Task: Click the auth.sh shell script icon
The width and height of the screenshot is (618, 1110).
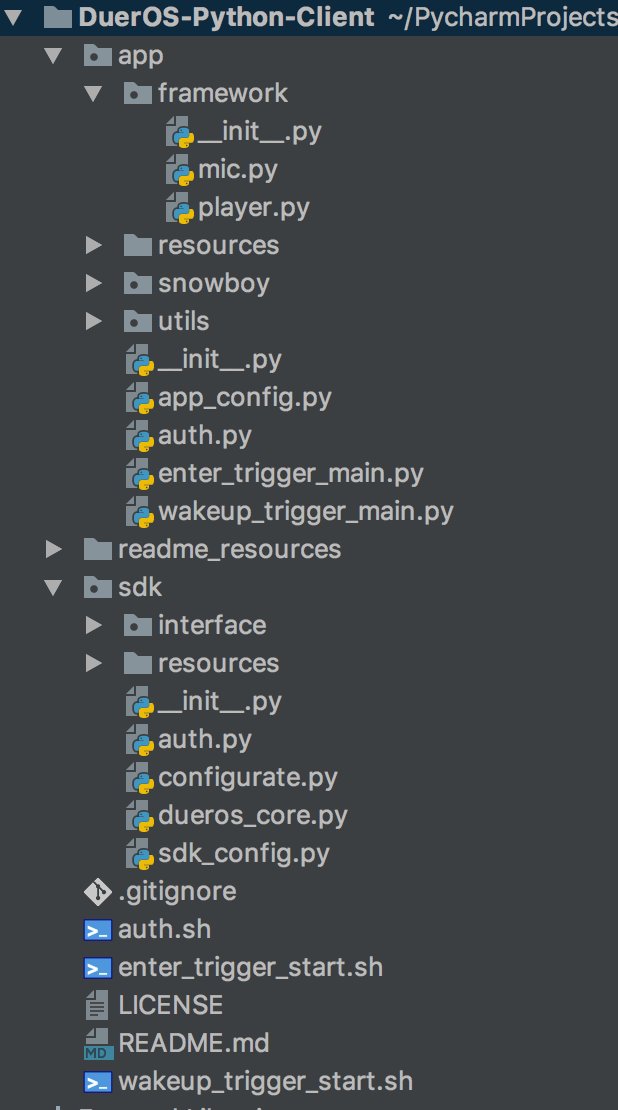Action: pyautogui.click(x=98, y=929)
